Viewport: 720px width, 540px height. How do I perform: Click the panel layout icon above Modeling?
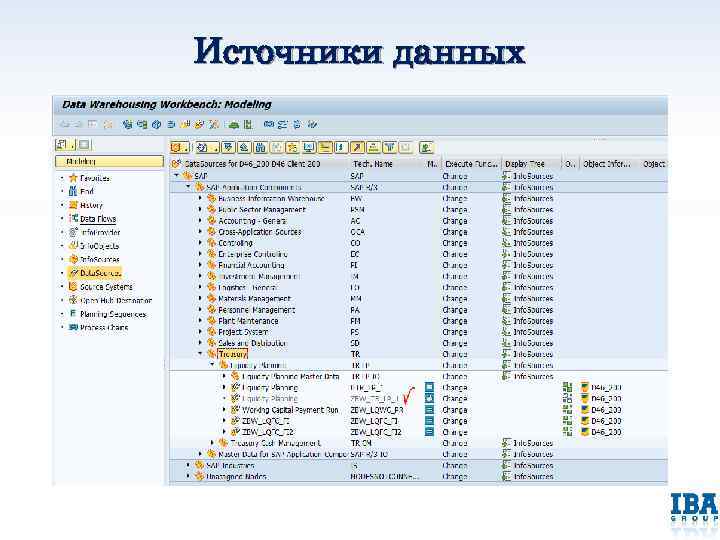[62, 145]
